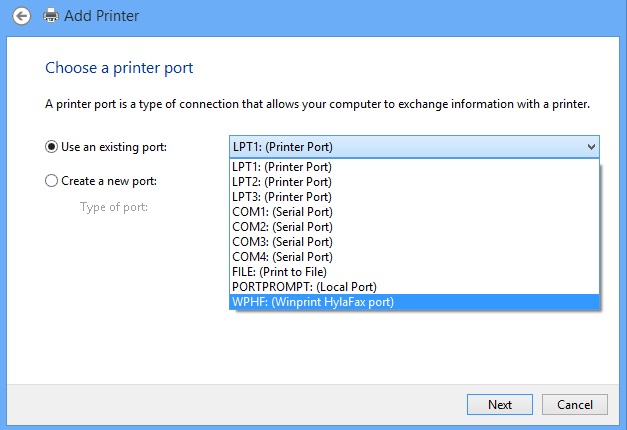Select COM1: (Serial Port) entry
This screenshot has height=430, width=627.
[x=414, y=212]
